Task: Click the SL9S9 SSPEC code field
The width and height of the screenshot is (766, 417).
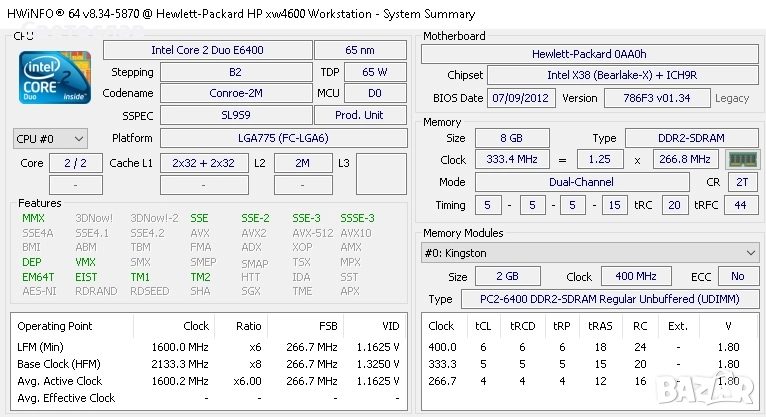Action: coord(236,115)
